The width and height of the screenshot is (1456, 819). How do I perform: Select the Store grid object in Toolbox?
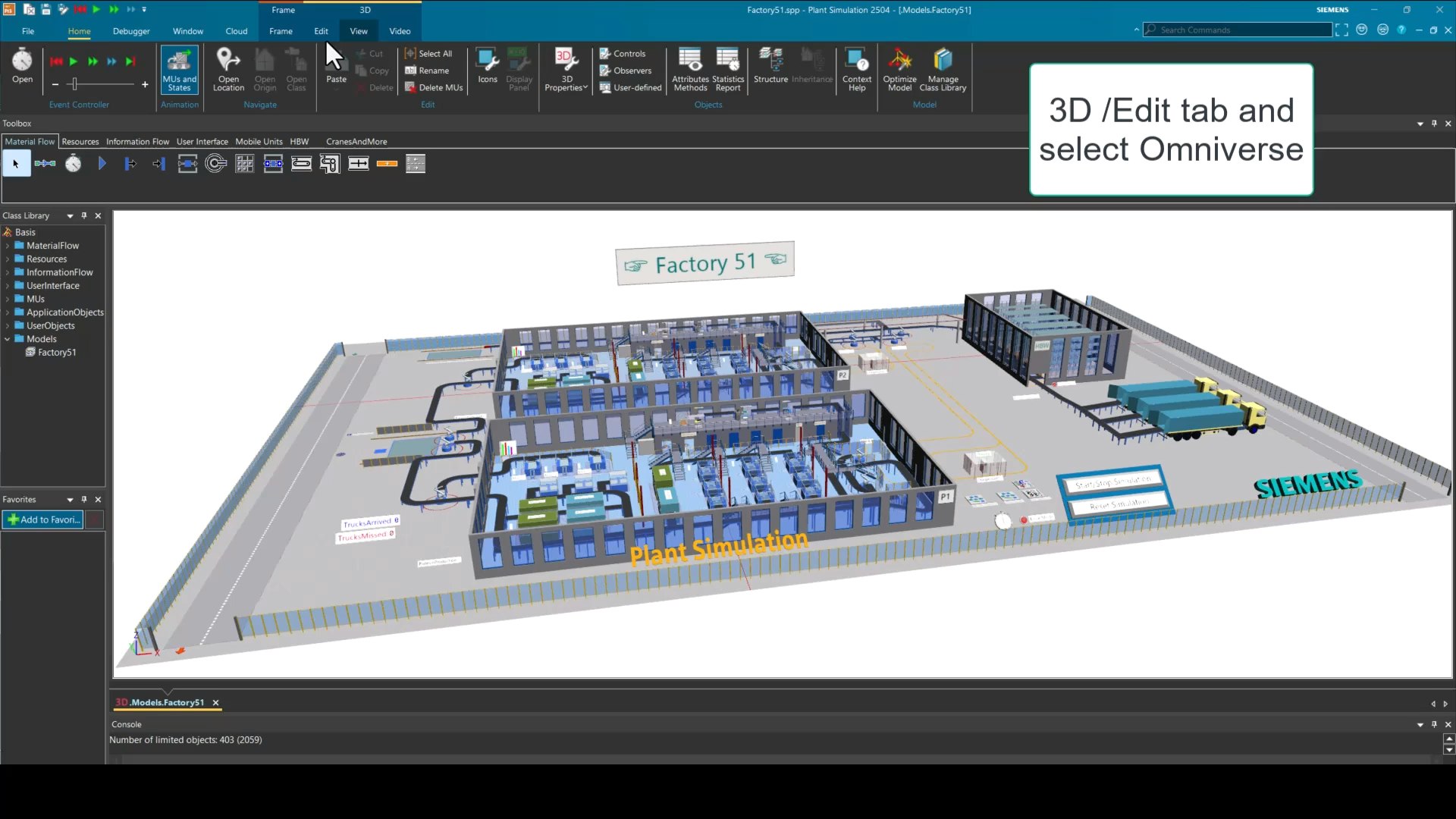tap(244, 164)
